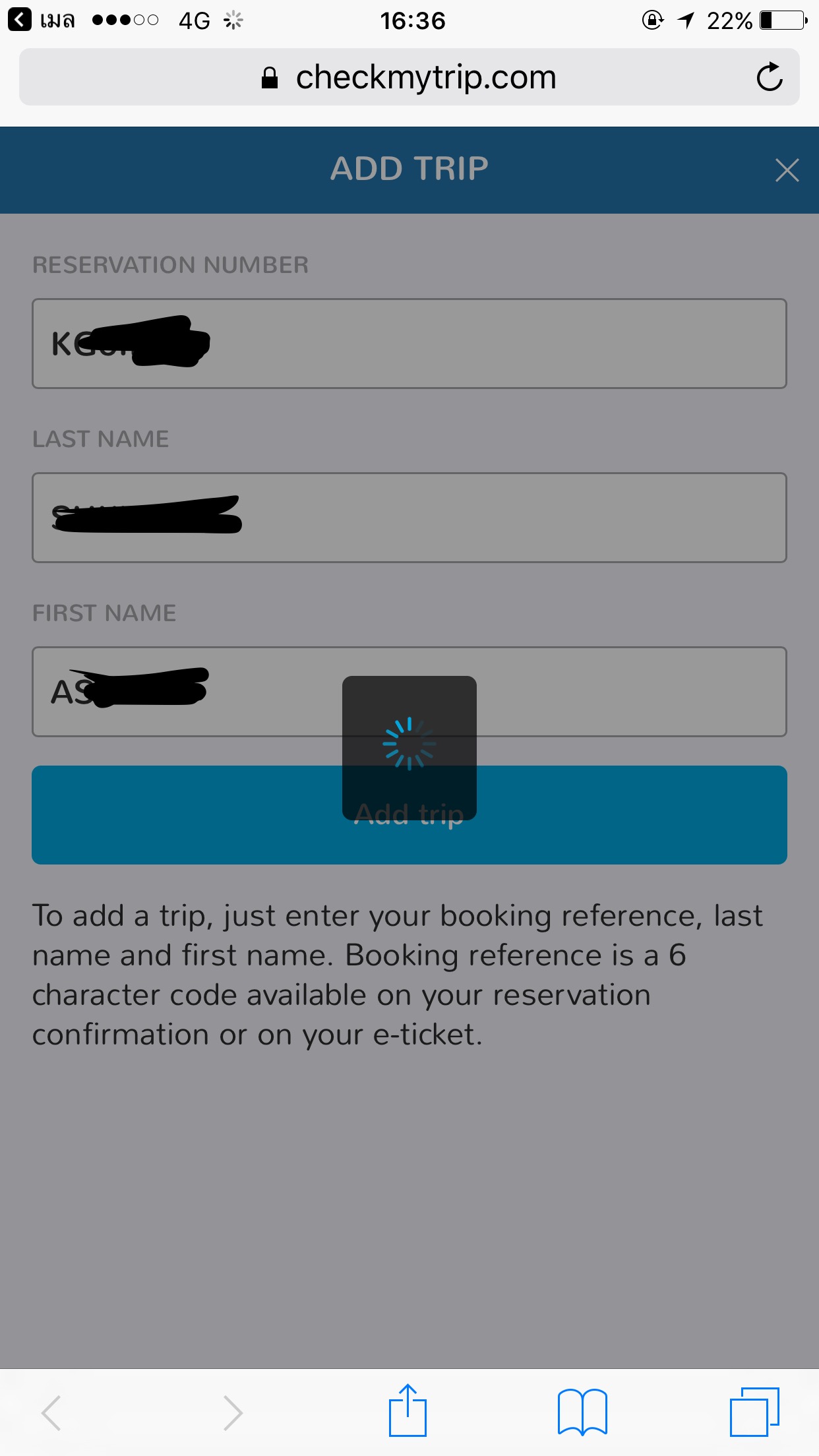819x1456 pixels.
Task: Tap the checkmytrip.com address bar
Action: (x=409, y=77)
